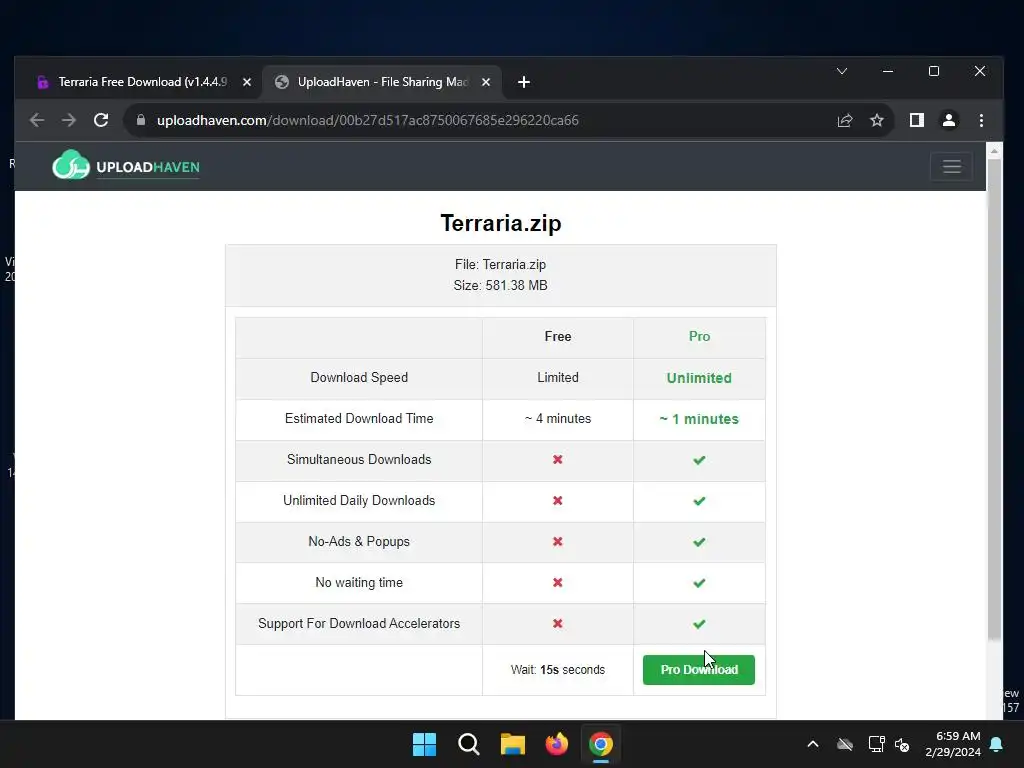Screen dimensions: 1024x768
Task: Reload the UploadHaven page
Action: [101, 120]
